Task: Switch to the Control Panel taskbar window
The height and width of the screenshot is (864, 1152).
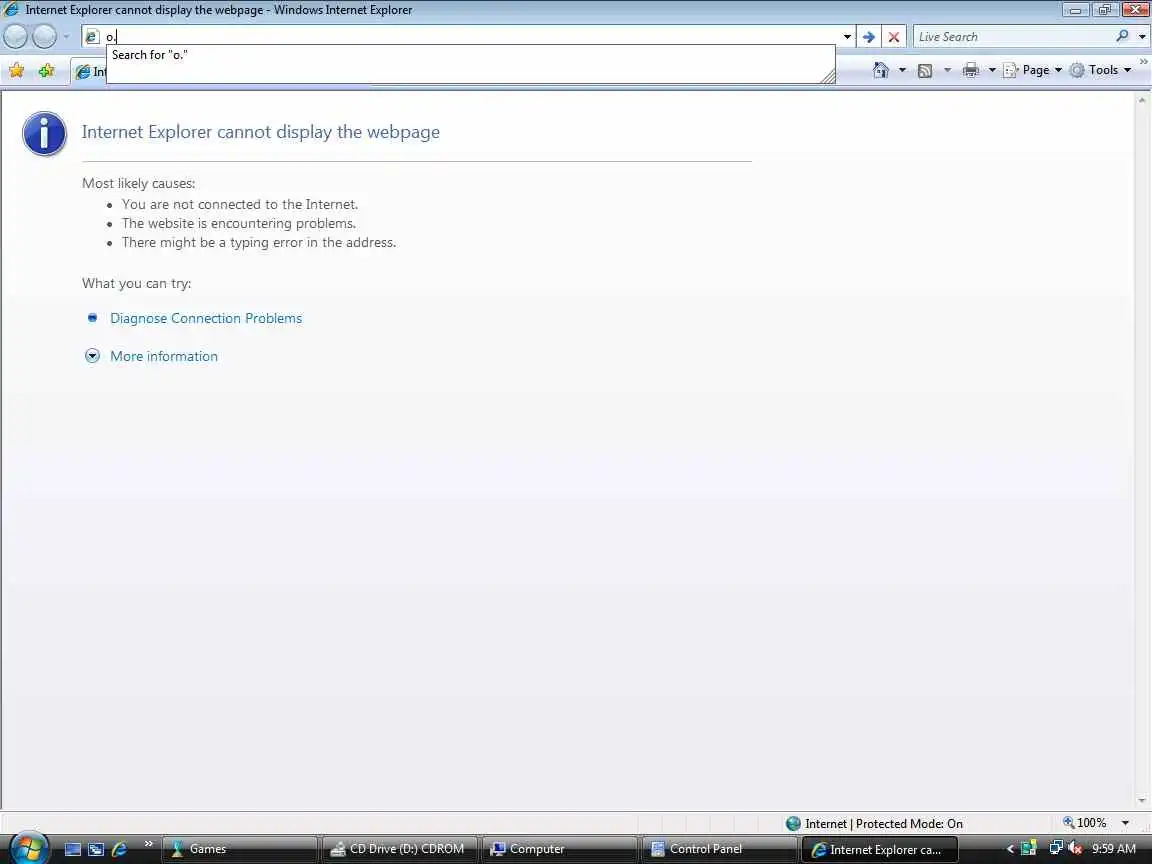Action: [x=720, y=849]
